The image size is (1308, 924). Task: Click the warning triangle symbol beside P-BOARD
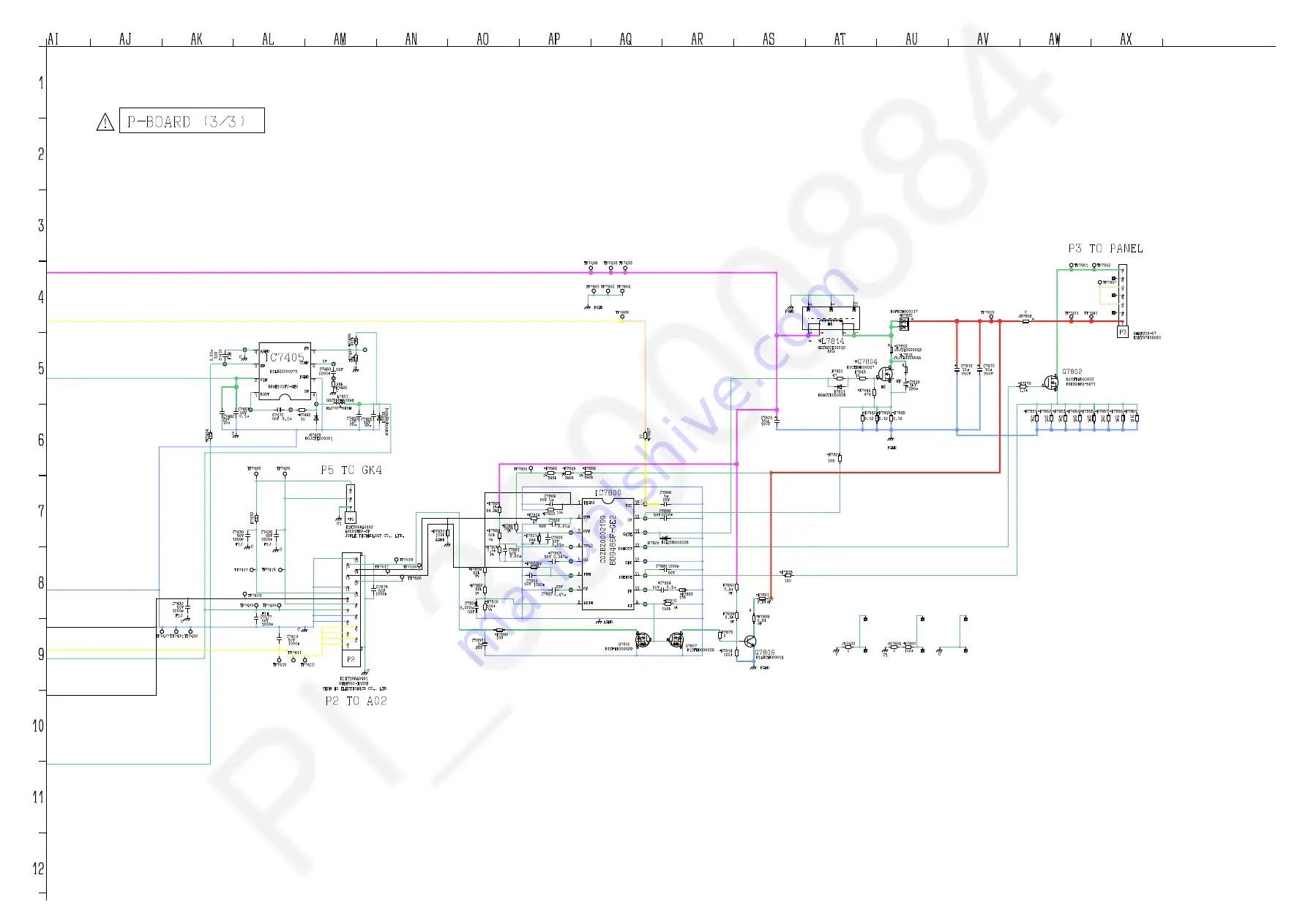pos(105,121)
